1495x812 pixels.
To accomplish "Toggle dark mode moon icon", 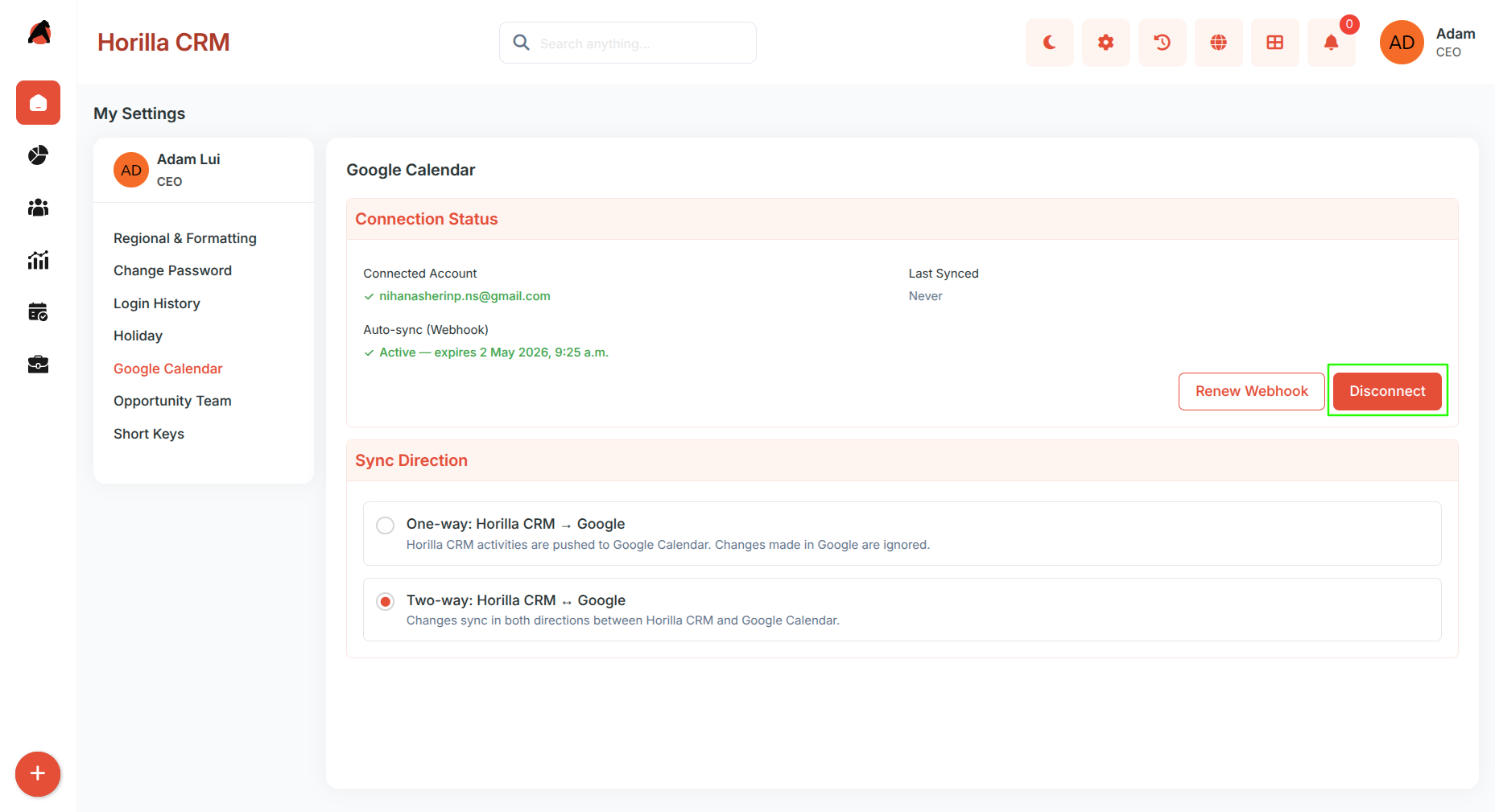I will click(1050, 43).
